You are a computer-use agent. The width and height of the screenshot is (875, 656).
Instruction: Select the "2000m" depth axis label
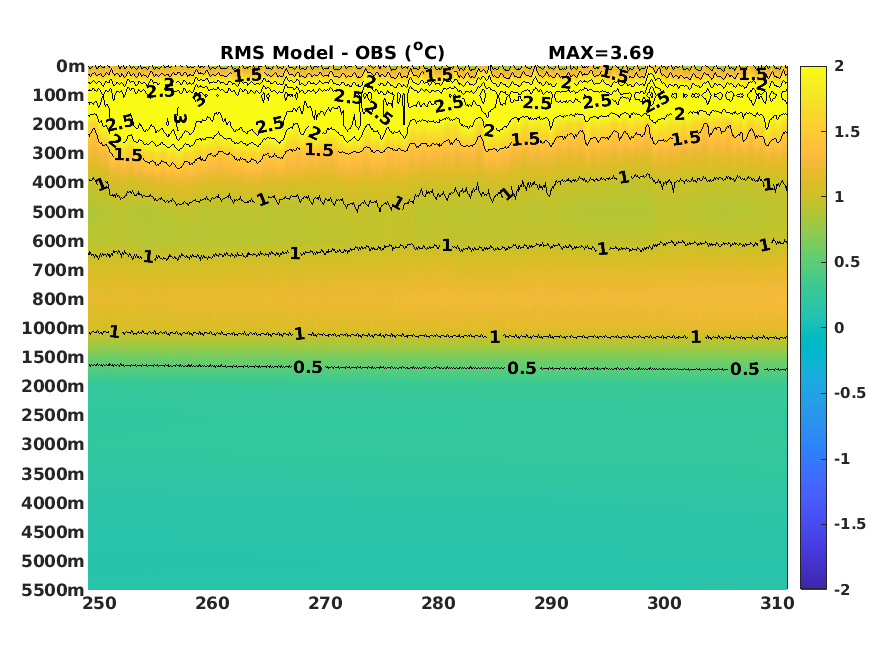coord(53,385)
